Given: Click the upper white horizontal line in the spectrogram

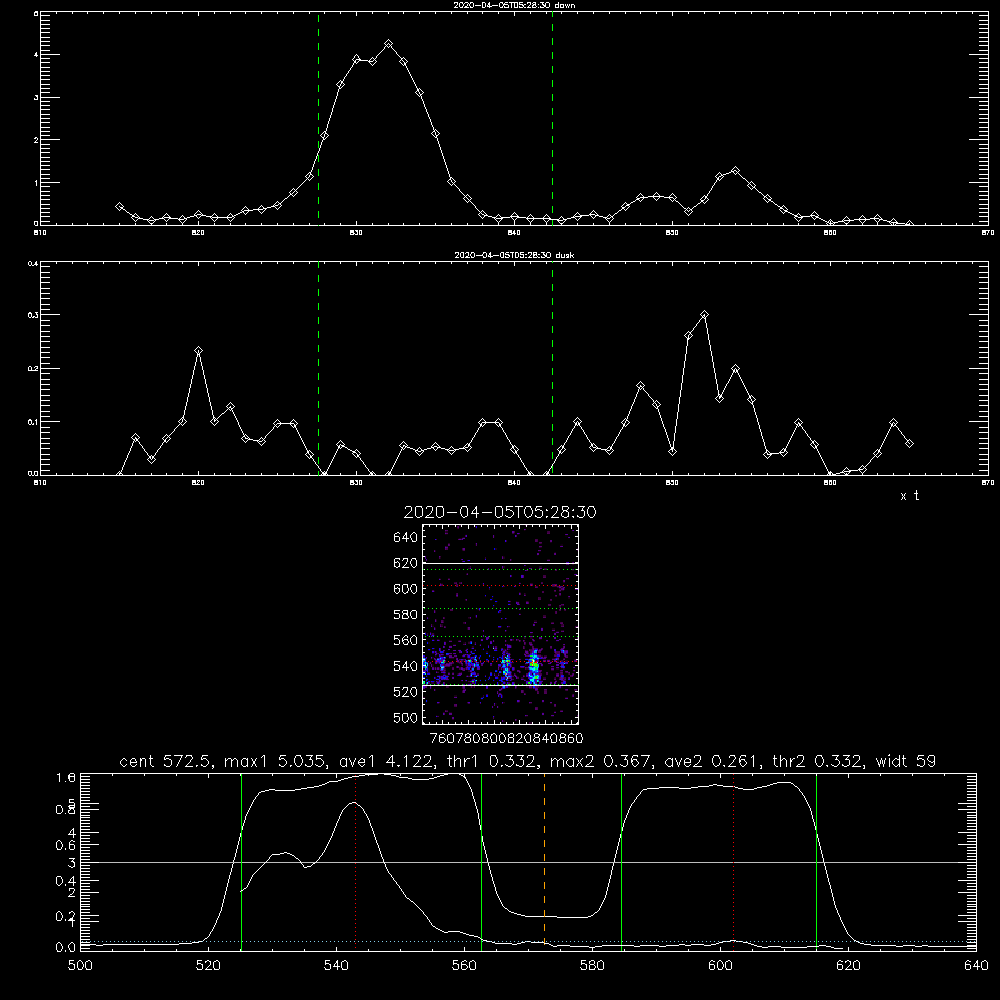Looking at the screenshot, I should click(x=500, y=563).
